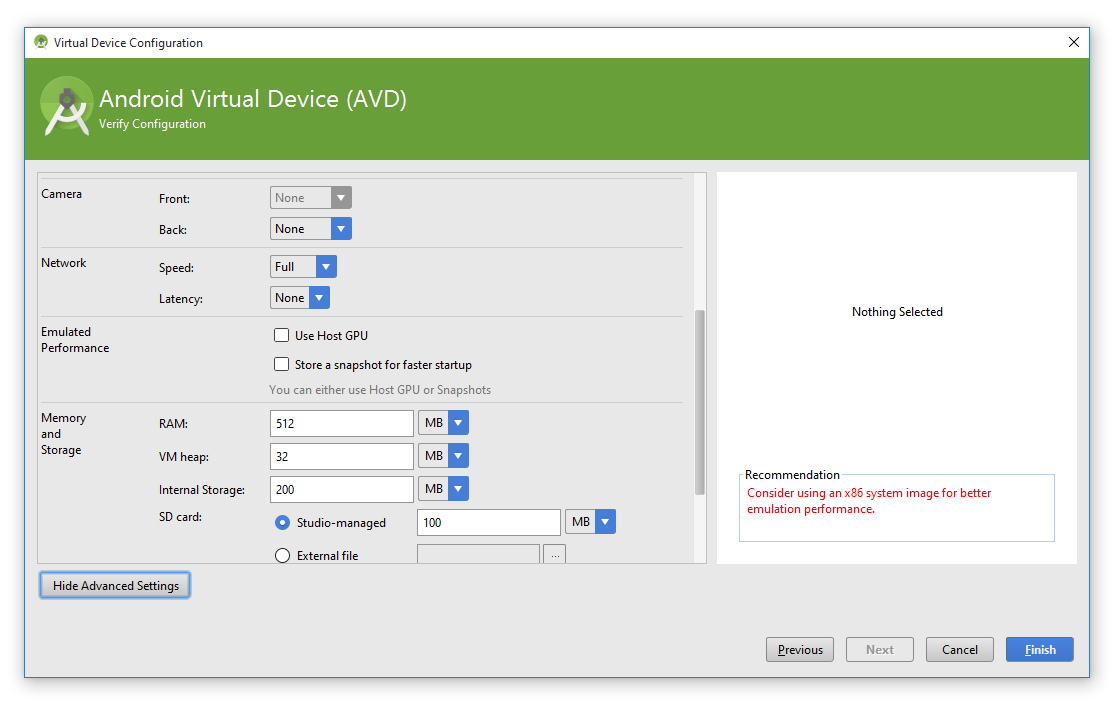
Task: Cancel the AVD configuration
Action: click(x=959, y=650)
